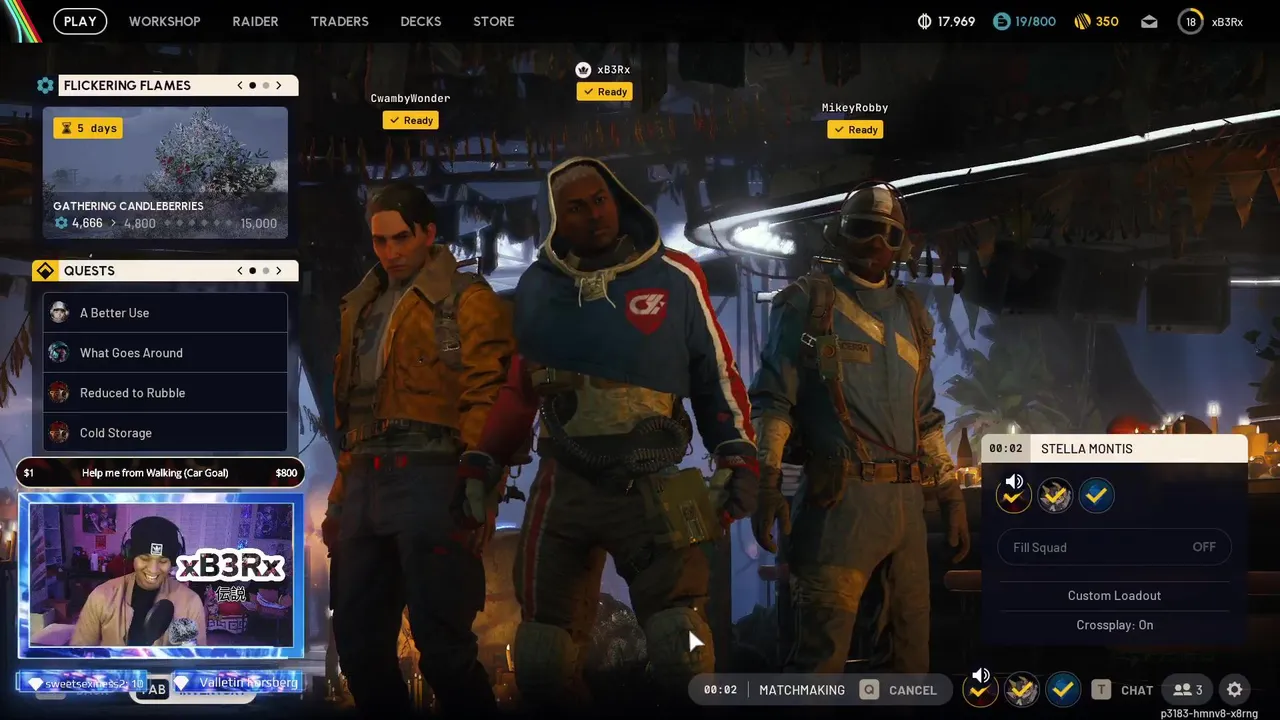The height and width of the screenshot is (720, 1280).
Task: Open the Custom Loadout option
Action: (x=1114, y=595)
